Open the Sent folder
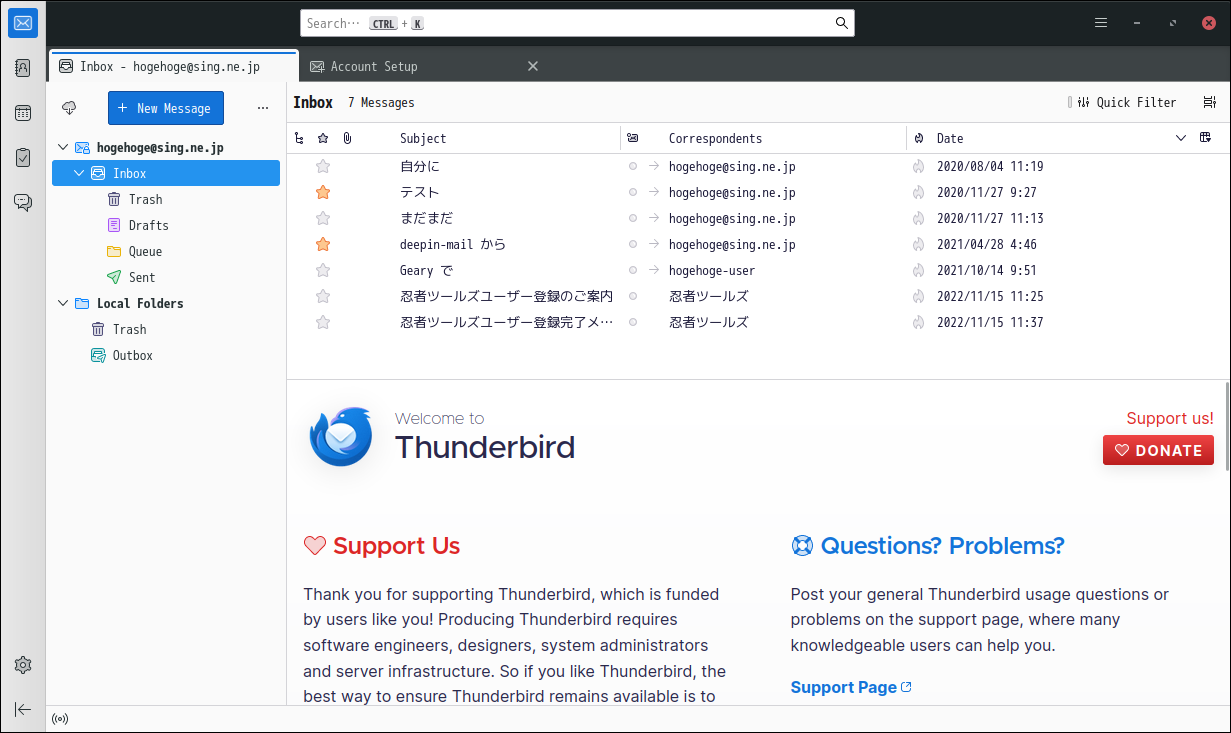1231x733 pixels. click(x=142, y=277)
